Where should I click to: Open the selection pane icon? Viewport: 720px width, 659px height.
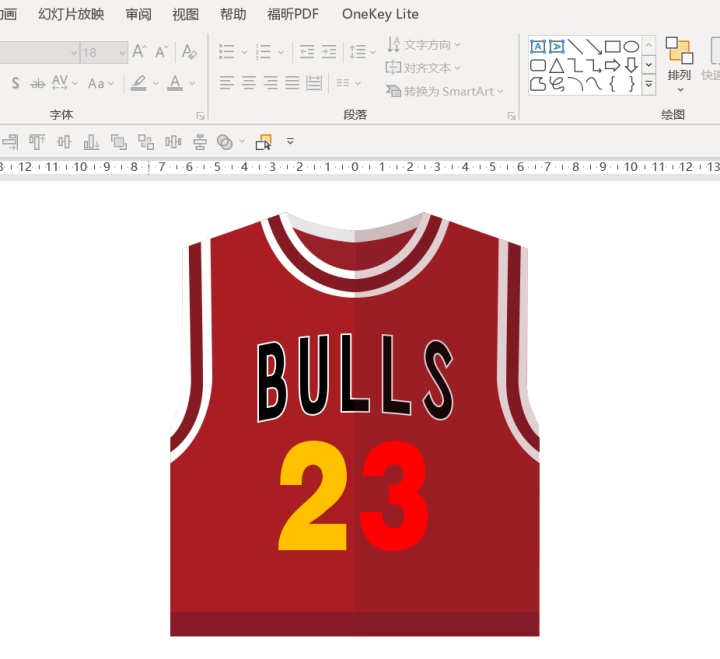point(264,142)
